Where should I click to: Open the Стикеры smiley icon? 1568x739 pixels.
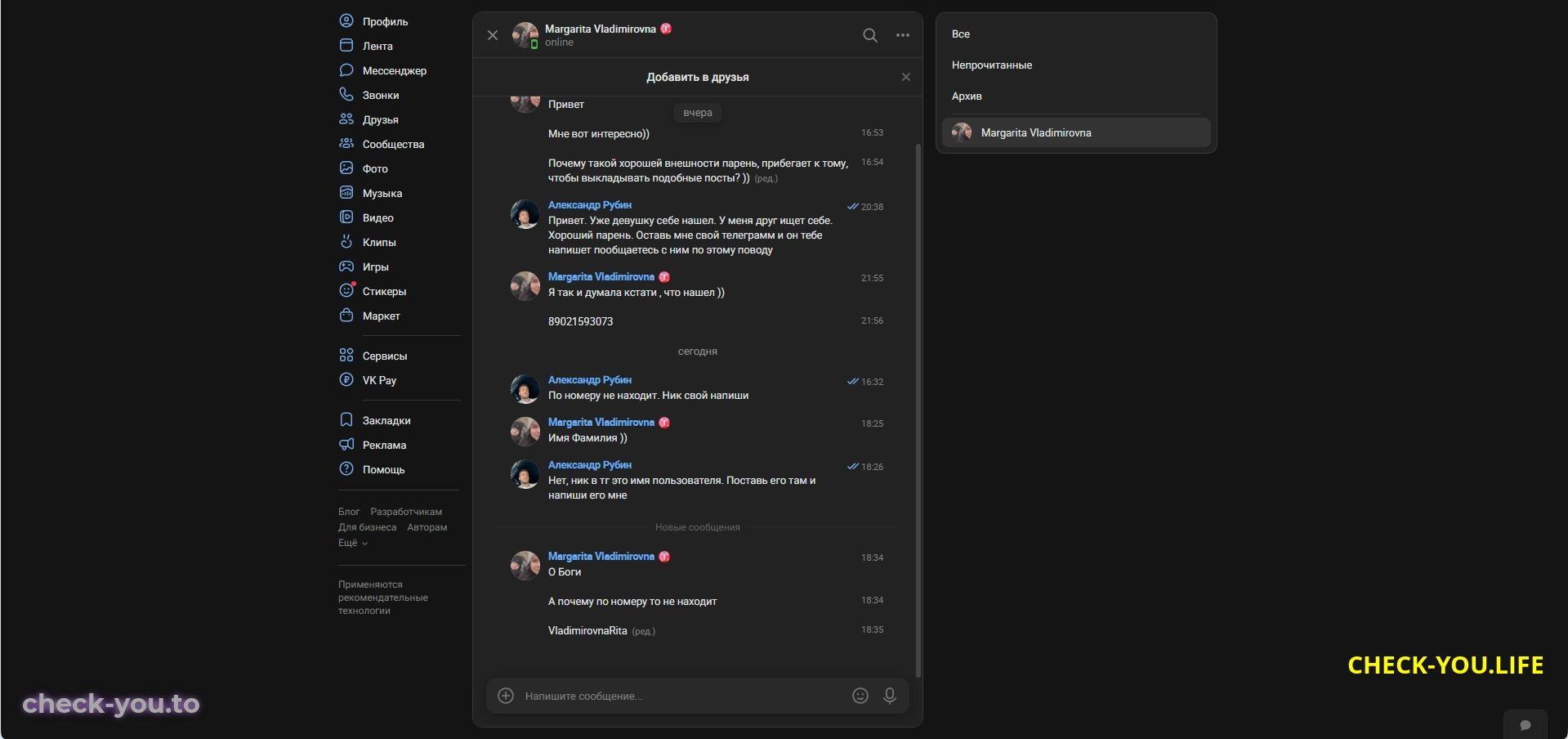(x=346, y=290)
